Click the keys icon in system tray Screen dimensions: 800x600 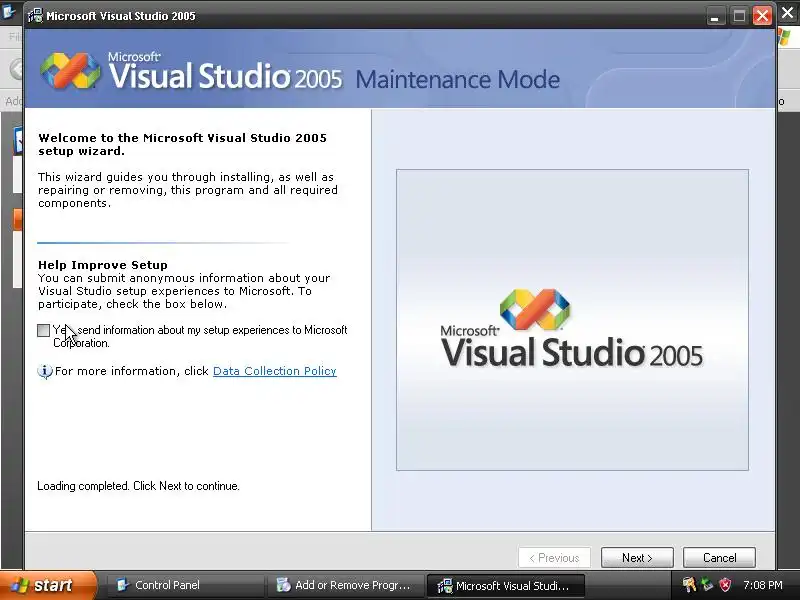coord(689,585)
